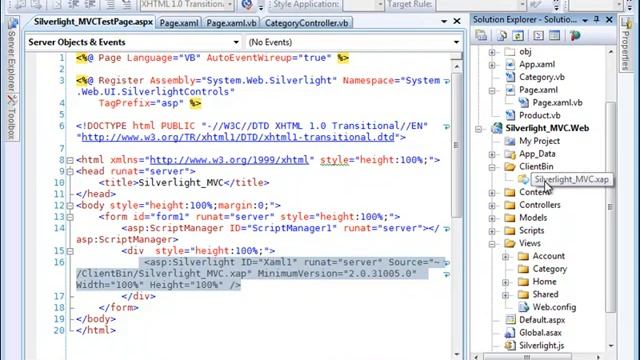Follow the xhtml1-transitional.dtd link in code
This screenshot has height=360, width=640.
tap(238, 137)
